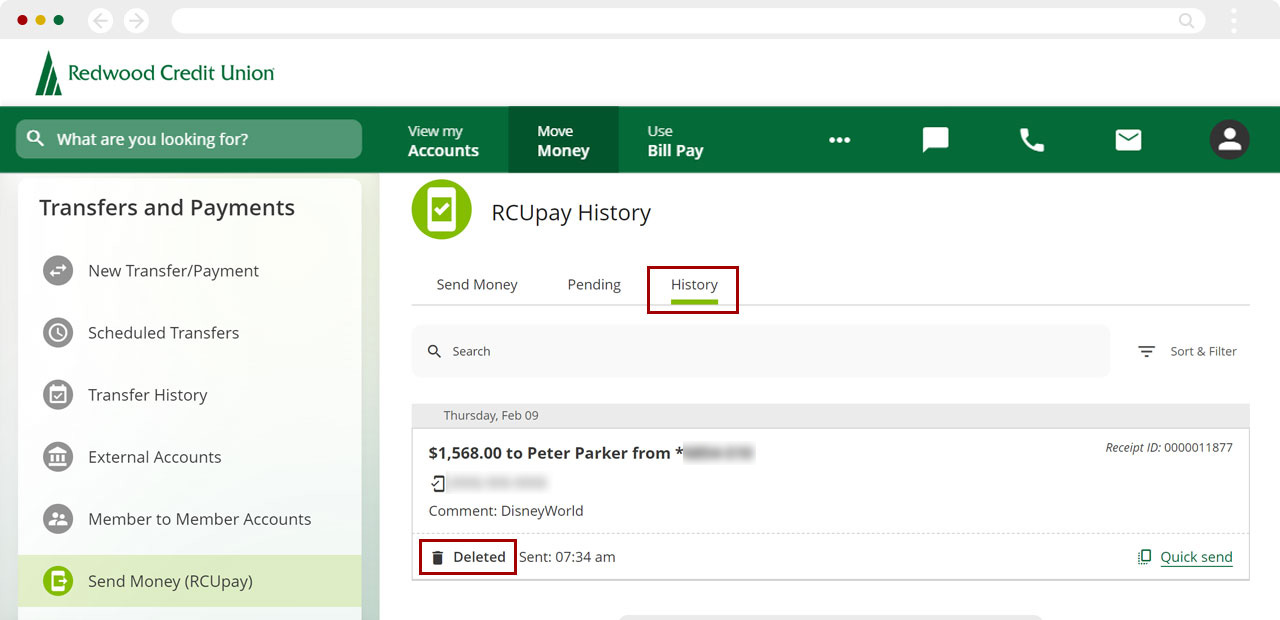Click the Redwood Credit Union logo

(x=155, y=73)
